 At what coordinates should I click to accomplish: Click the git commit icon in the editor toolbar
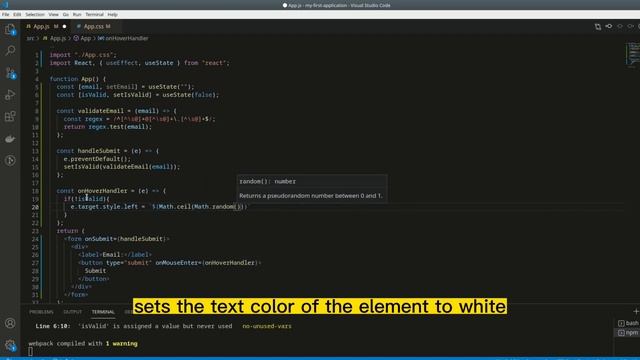[609, 27]
